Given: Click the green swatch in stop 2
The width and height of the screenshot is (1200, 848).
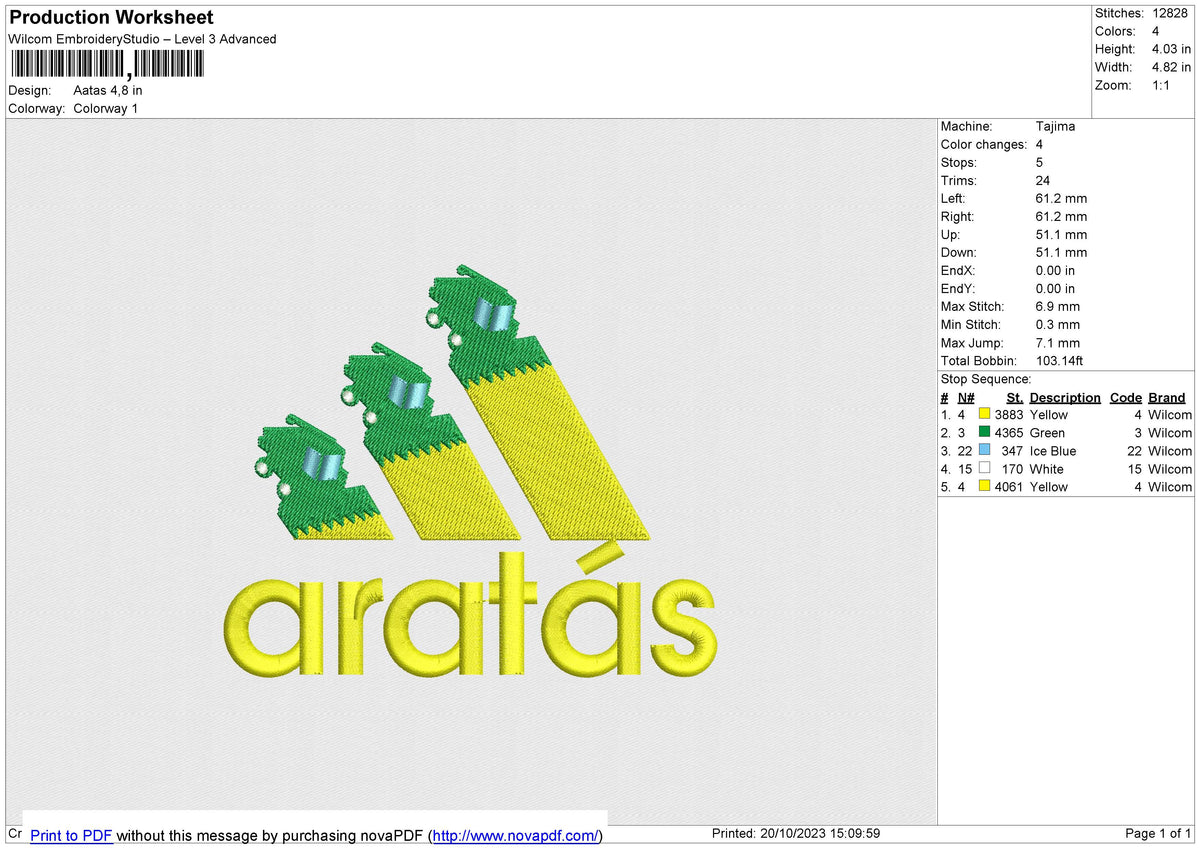Looking at the screenshot, I should pos(985,433).
